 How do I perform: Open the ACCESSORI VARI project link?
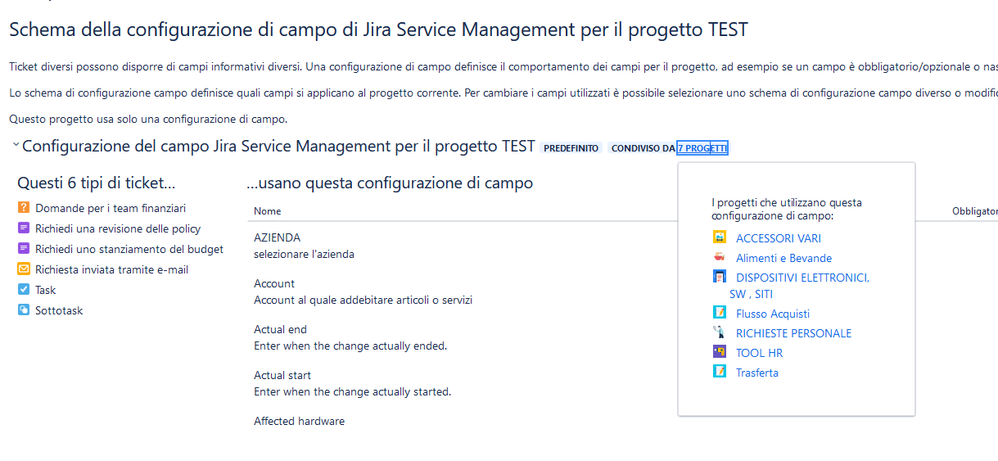pos(778,238)
